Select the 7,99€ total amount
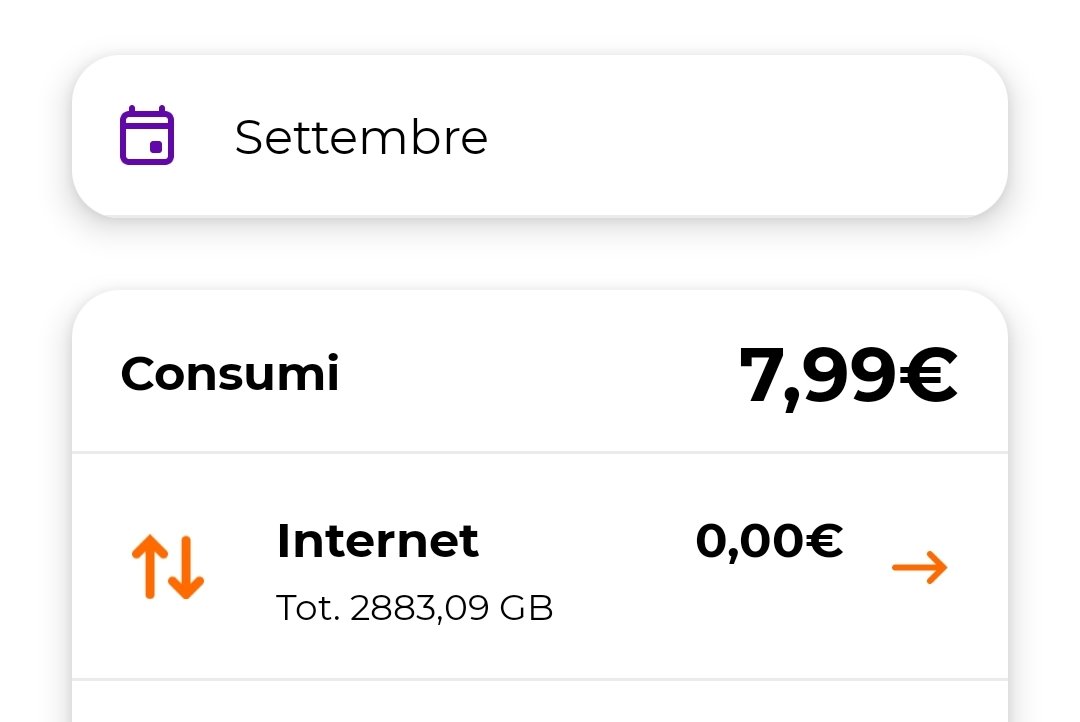 848,376
